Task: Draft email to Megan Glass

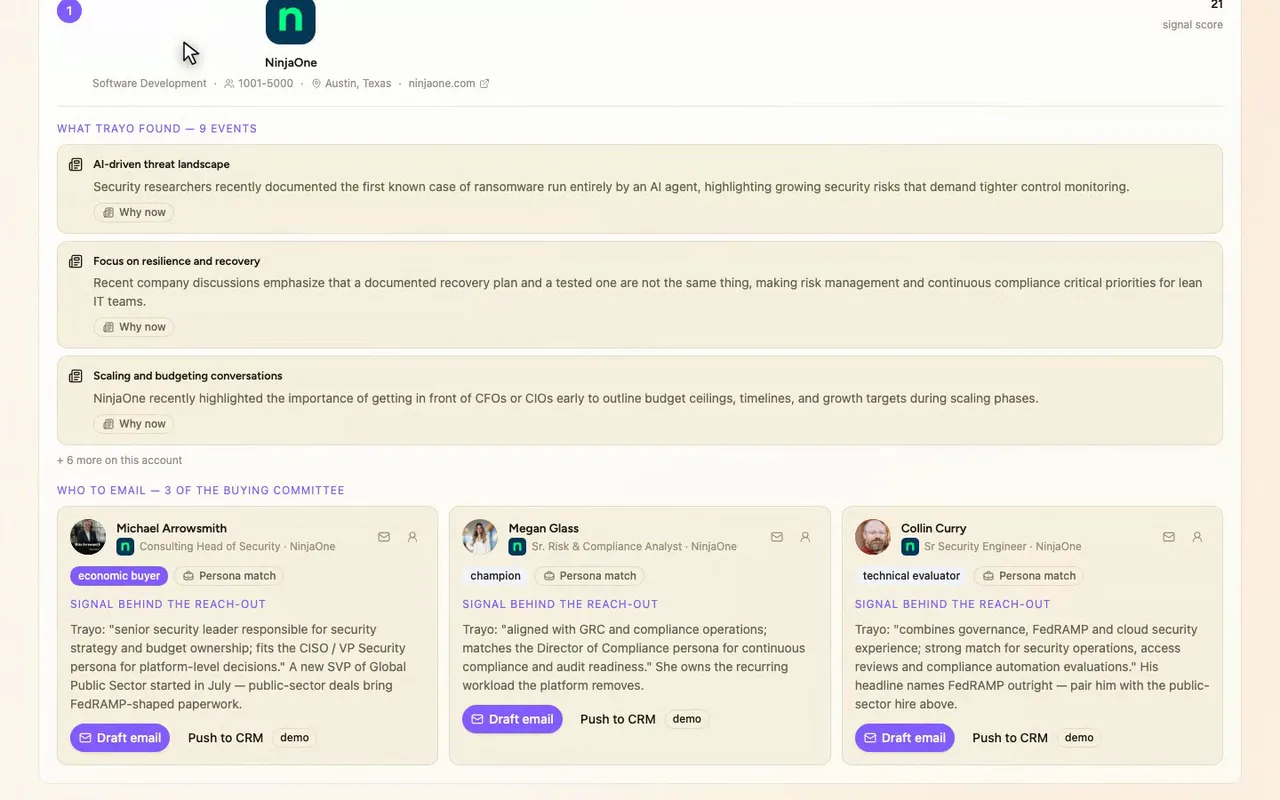Action: [x=512, y=719]
